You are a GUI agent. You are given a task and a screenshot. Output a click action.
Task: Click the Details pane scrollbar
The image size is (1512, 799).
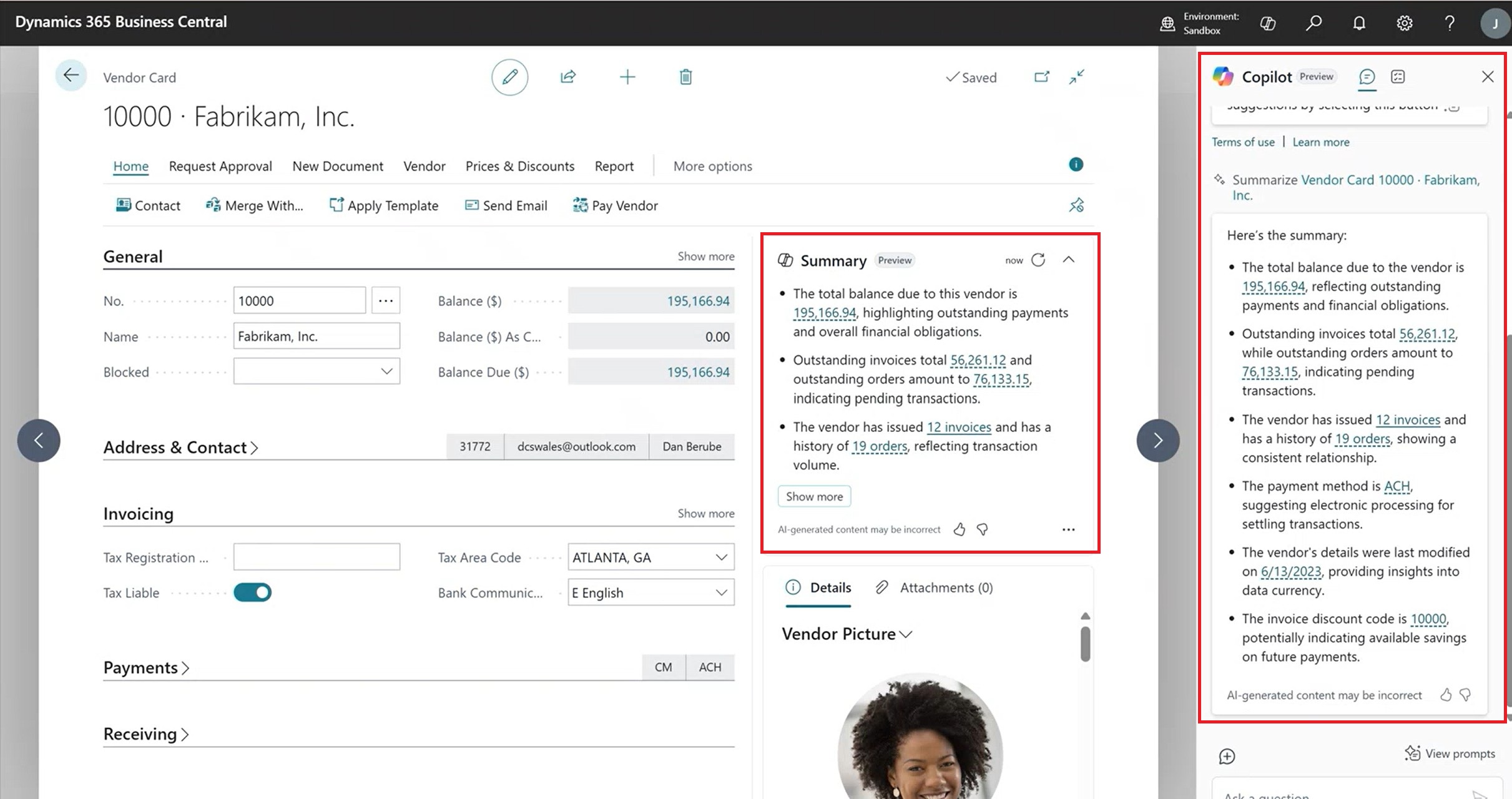(x=1086, y=644)
